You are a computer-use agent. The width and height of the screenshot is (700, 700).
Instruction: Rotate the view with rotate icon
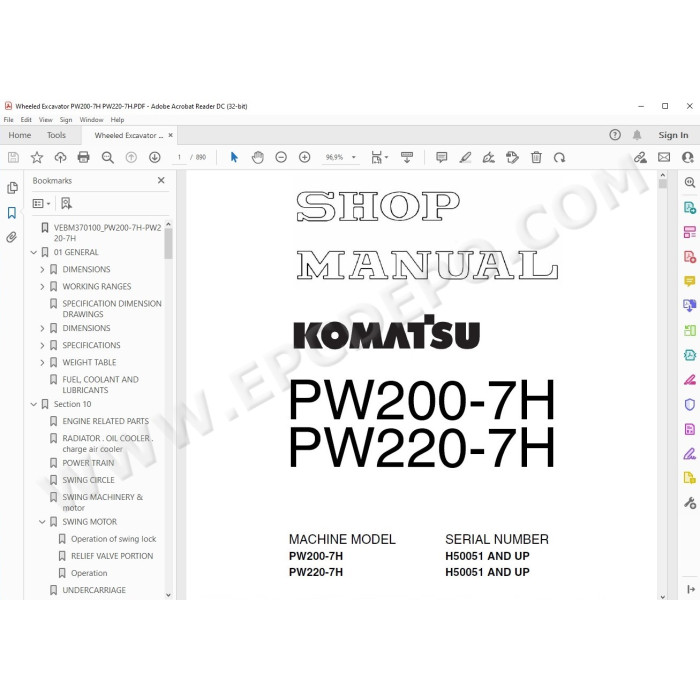pos(559,157)
